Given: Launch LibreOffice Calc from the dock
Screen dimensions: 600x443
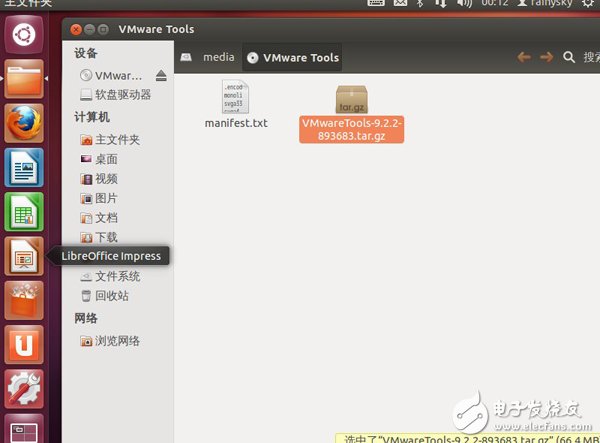Looking at the screenshot, I should tap(24, 212).
